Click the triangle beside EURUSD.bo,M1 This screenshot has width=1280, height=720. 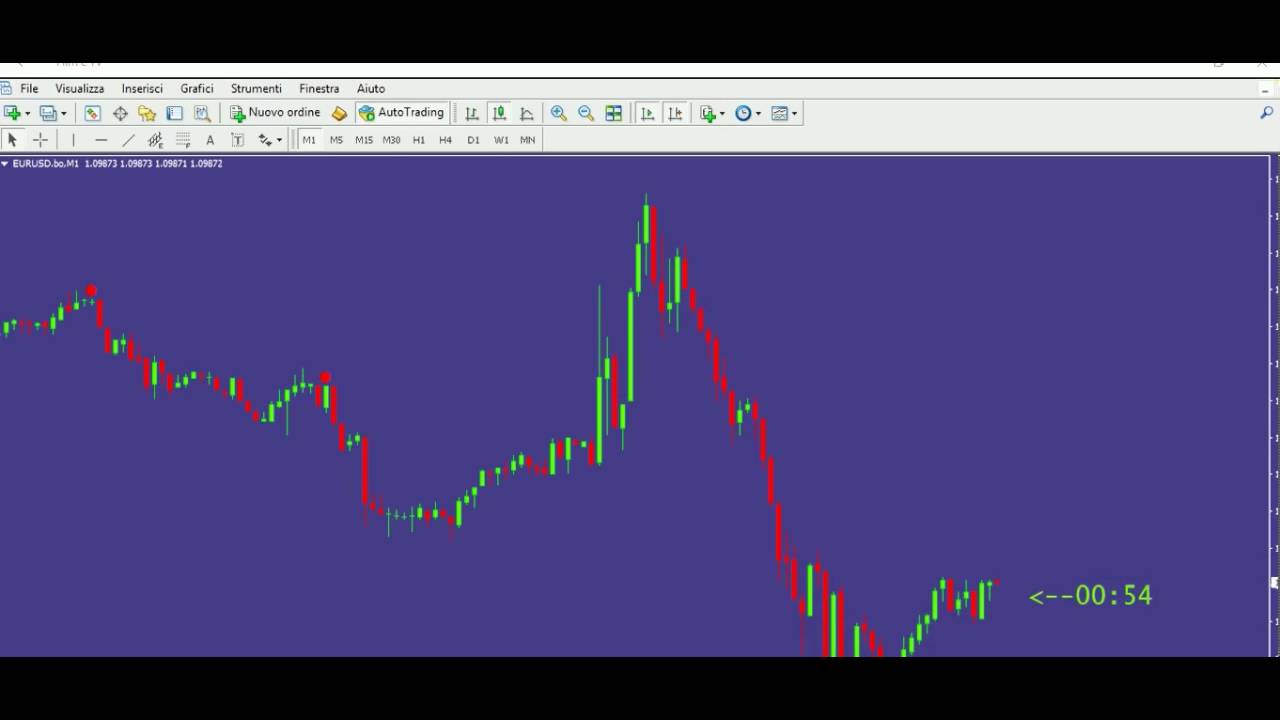click(5, 163)
